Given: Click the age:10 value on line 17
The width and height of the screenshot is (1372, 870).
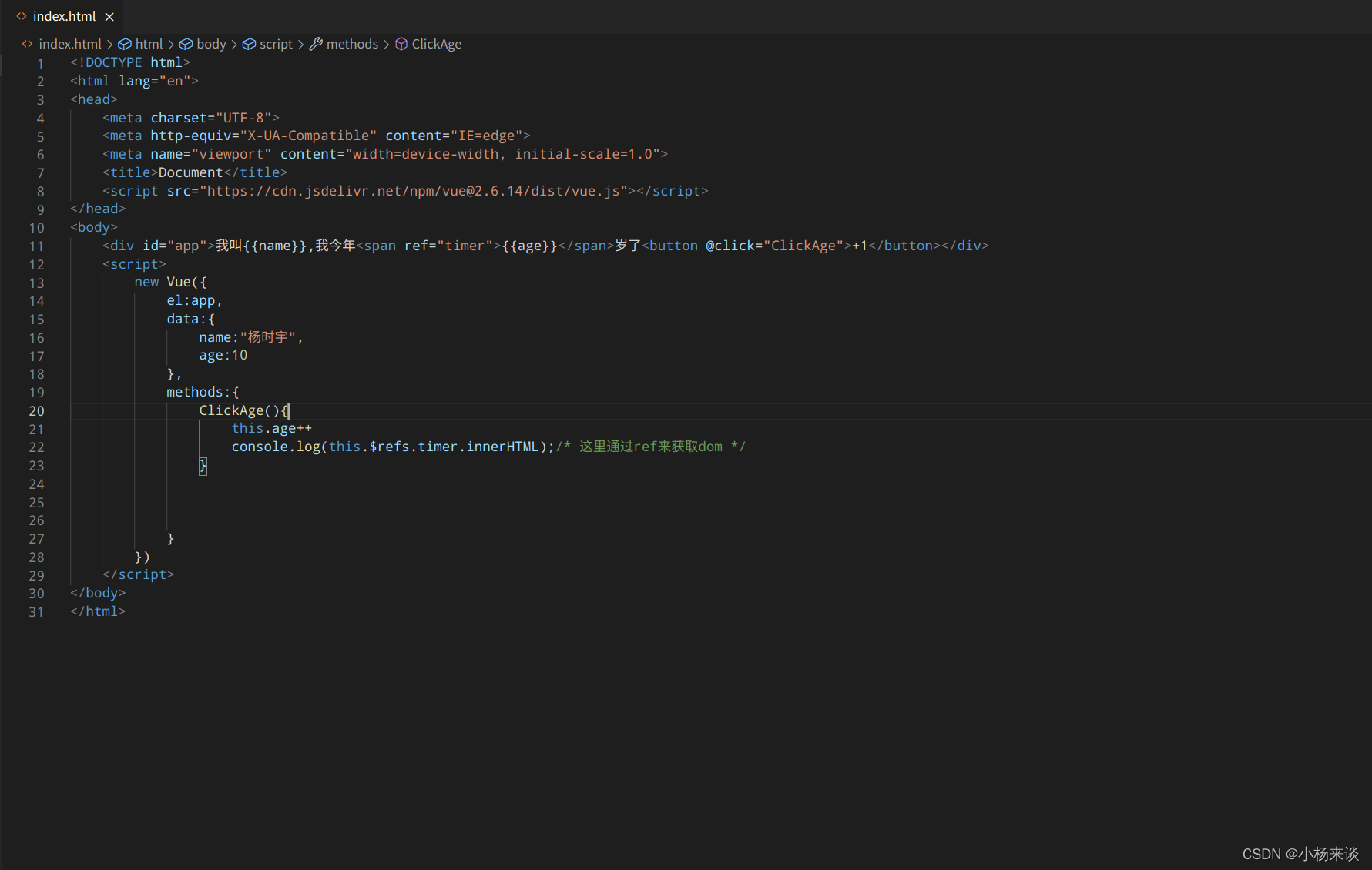Looking at the screenshot, I should click(240, 355).
